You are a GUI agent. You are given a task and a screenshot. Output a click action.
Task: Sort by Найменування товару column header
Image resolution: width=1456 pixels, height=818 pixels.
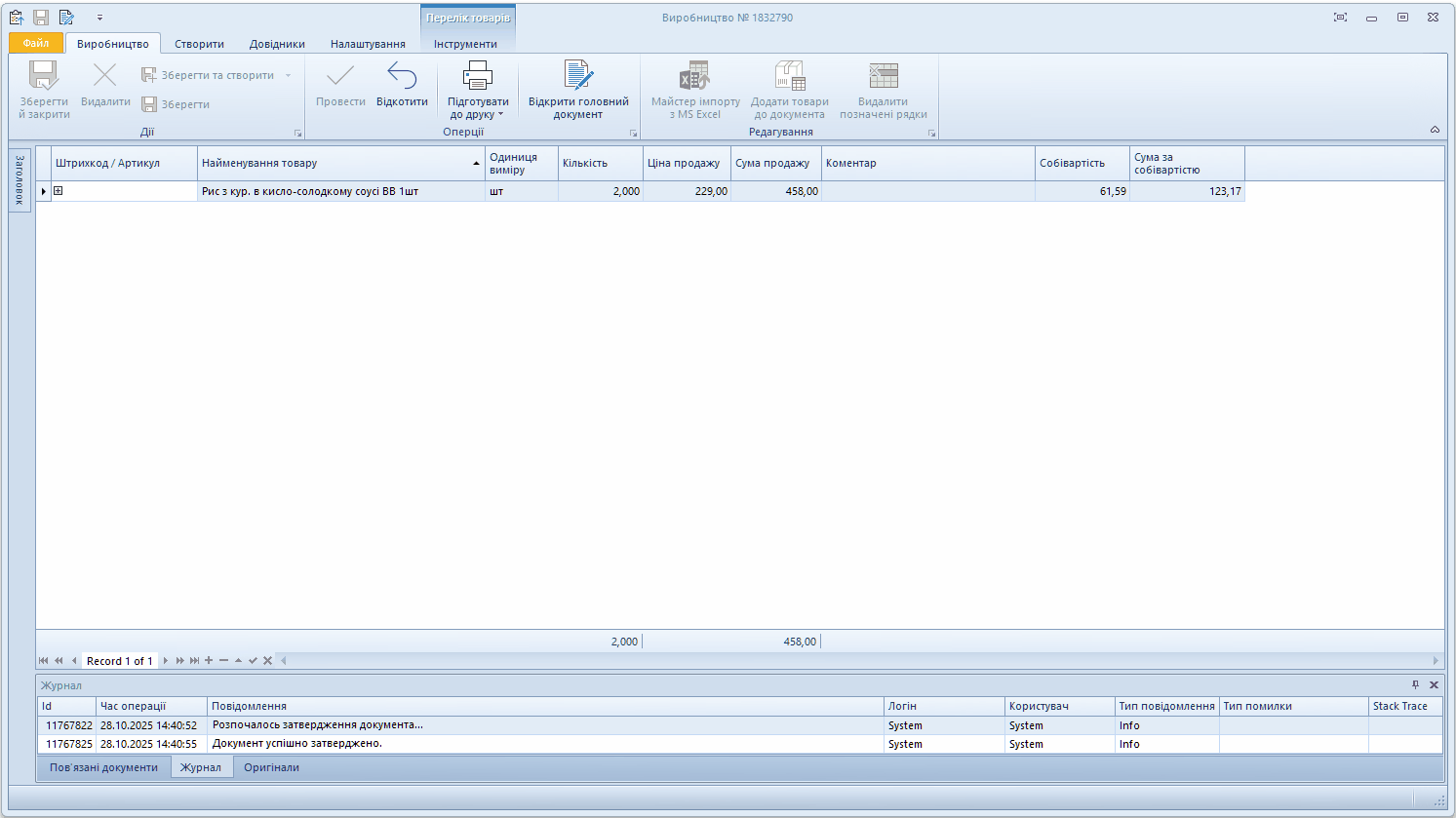point(332,163)
